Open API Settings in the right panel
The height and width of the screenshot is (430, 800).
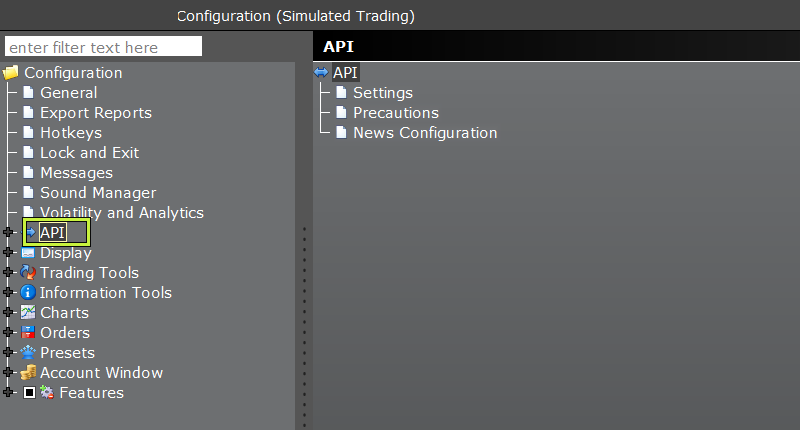383,93
